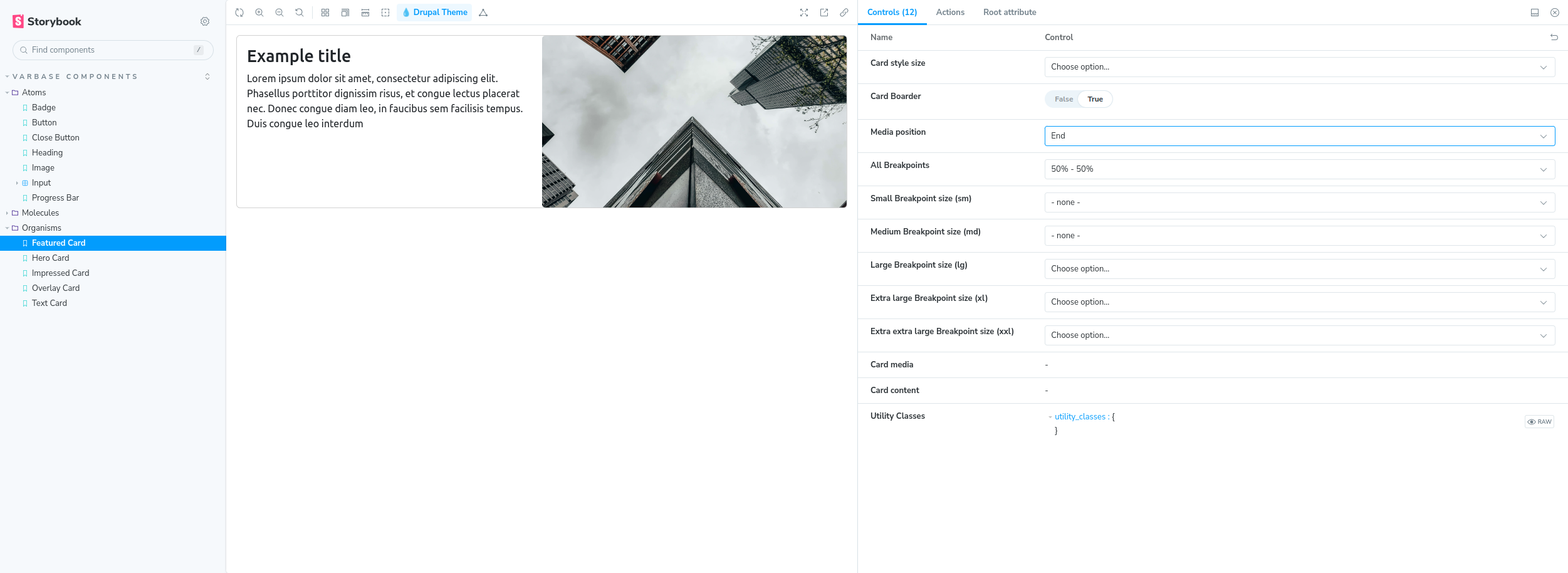Zoom out of the preview canvas
The height and width of the screenshot is (573, 1568).
pyautogui.click(x=280, y=13)
